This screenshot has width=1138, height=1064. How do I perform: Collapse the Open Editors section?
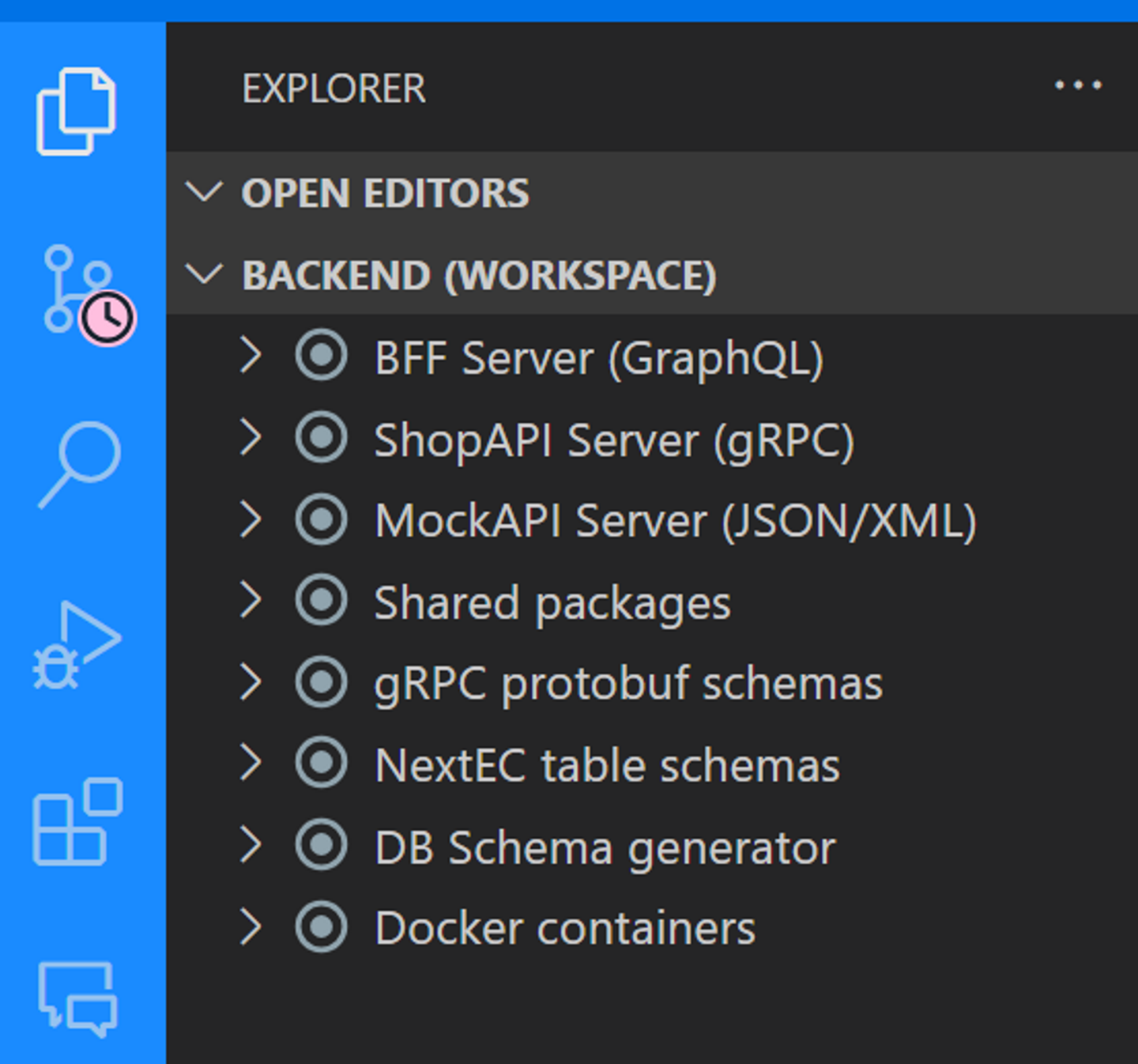coord(204,192)
